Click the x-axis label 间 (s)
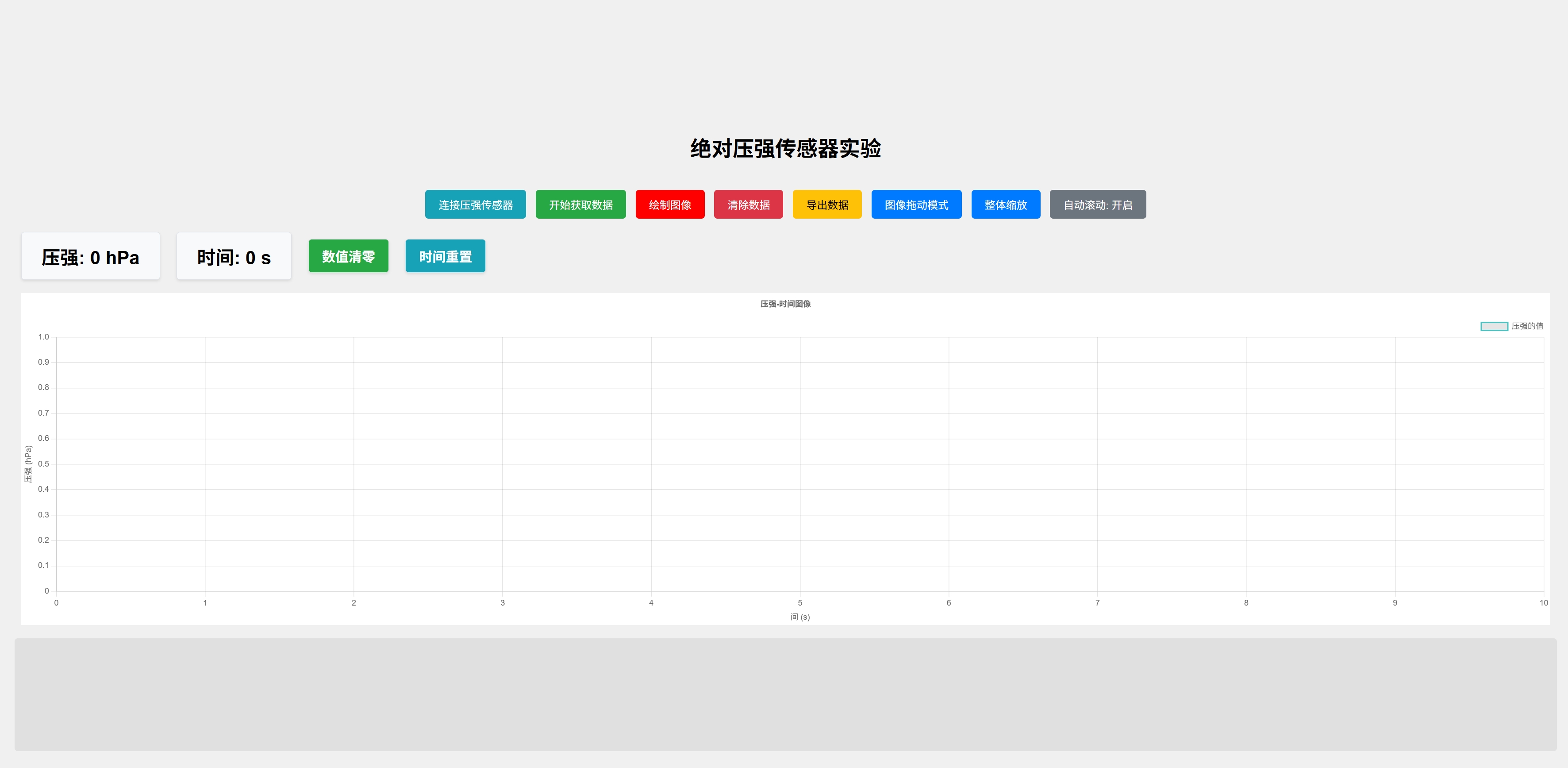Screen dimensions: 1568x768 (x=800, y=617)
